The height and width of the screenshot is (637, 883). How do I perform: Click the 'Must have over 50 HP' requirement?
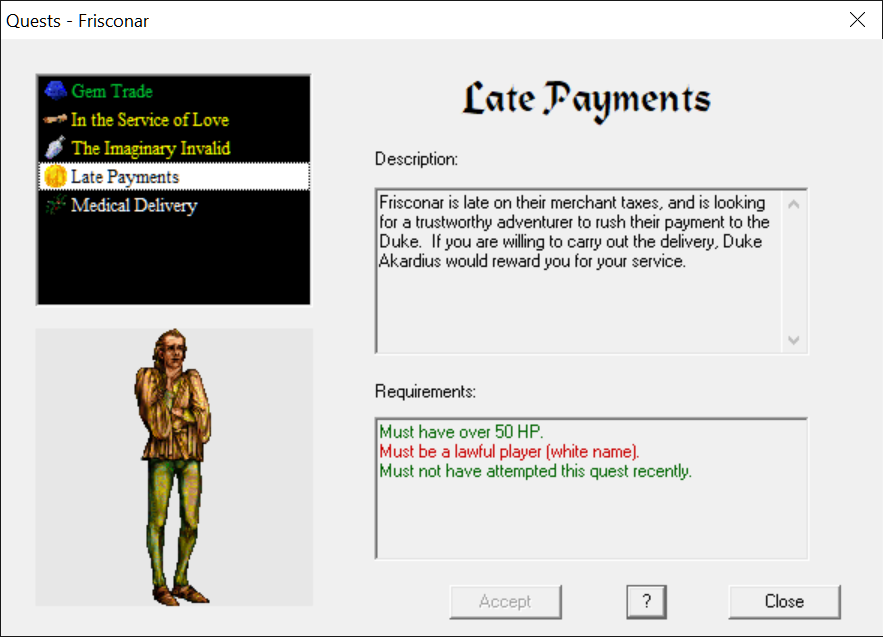[461, 433]
